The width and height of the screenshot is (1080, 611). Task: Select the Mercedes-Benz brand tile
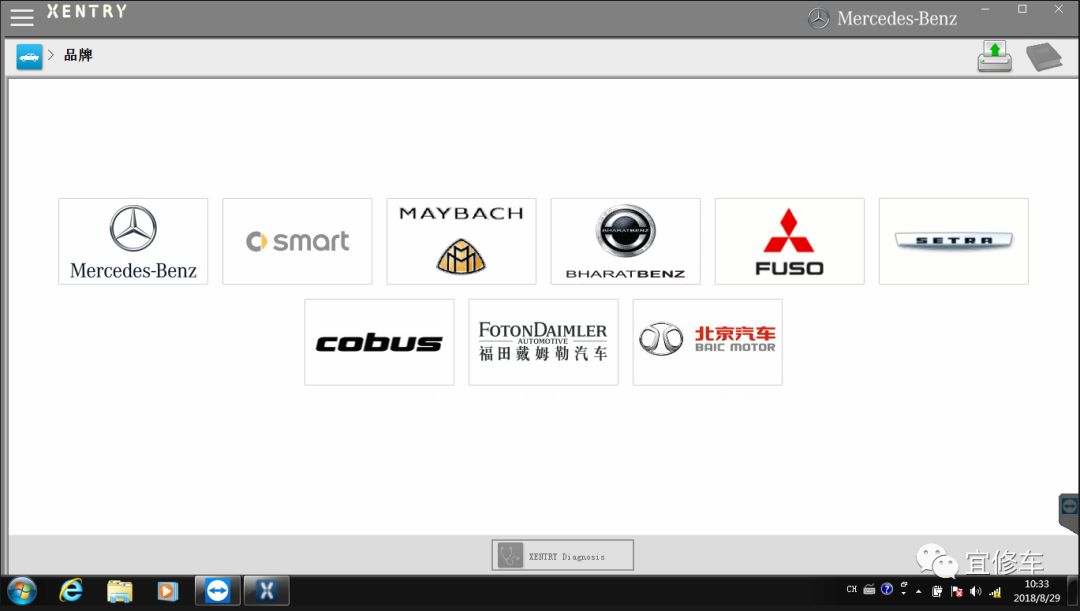pos(133,241)
